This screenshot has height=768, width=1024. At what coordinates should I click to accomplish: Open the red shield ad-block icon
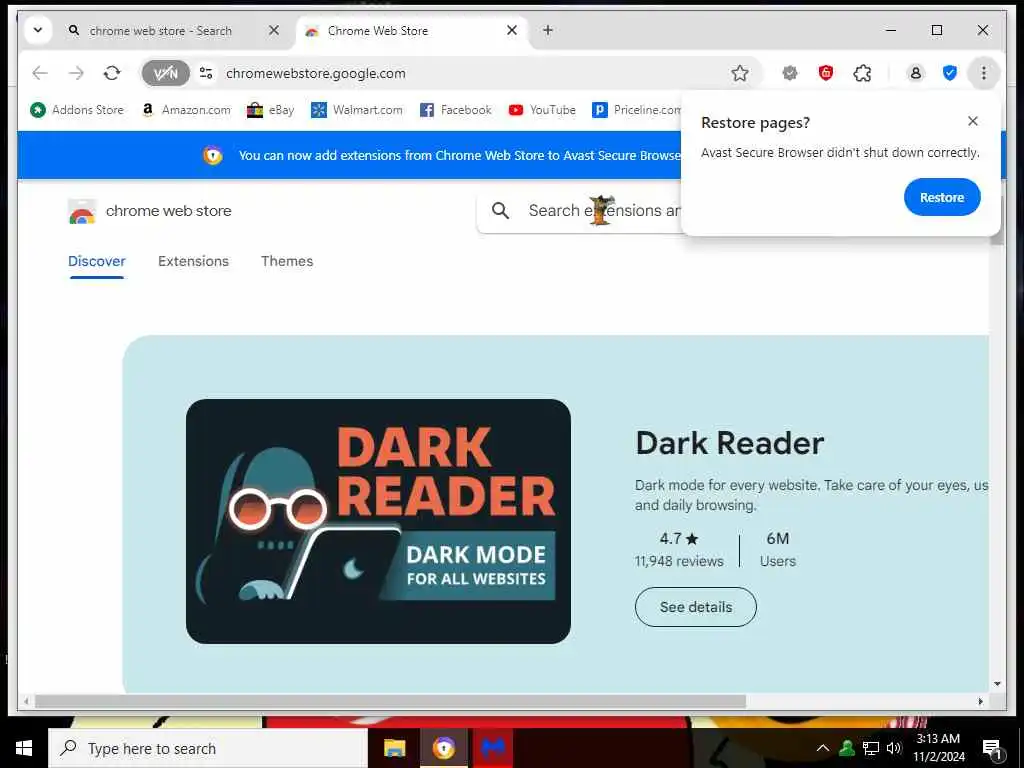pos(825,72)
